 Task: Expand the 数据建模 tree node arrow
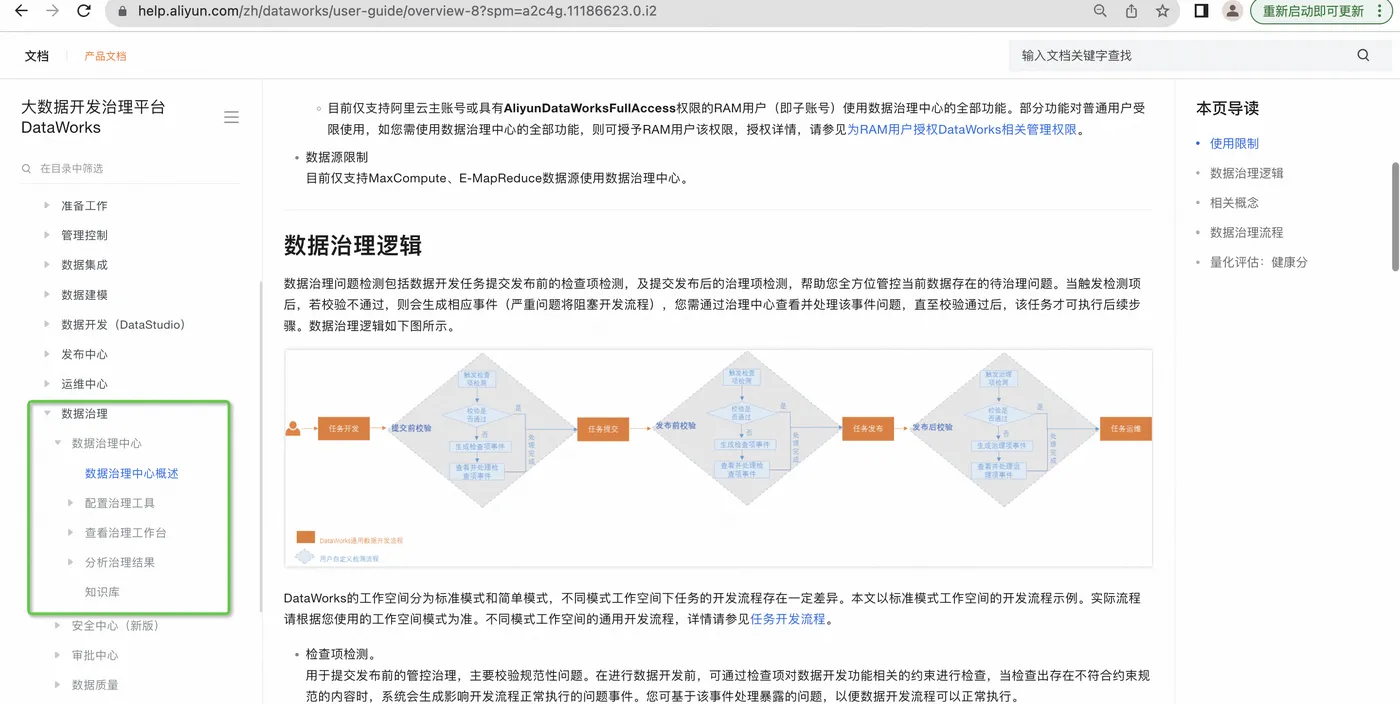(x=47, y=294)
